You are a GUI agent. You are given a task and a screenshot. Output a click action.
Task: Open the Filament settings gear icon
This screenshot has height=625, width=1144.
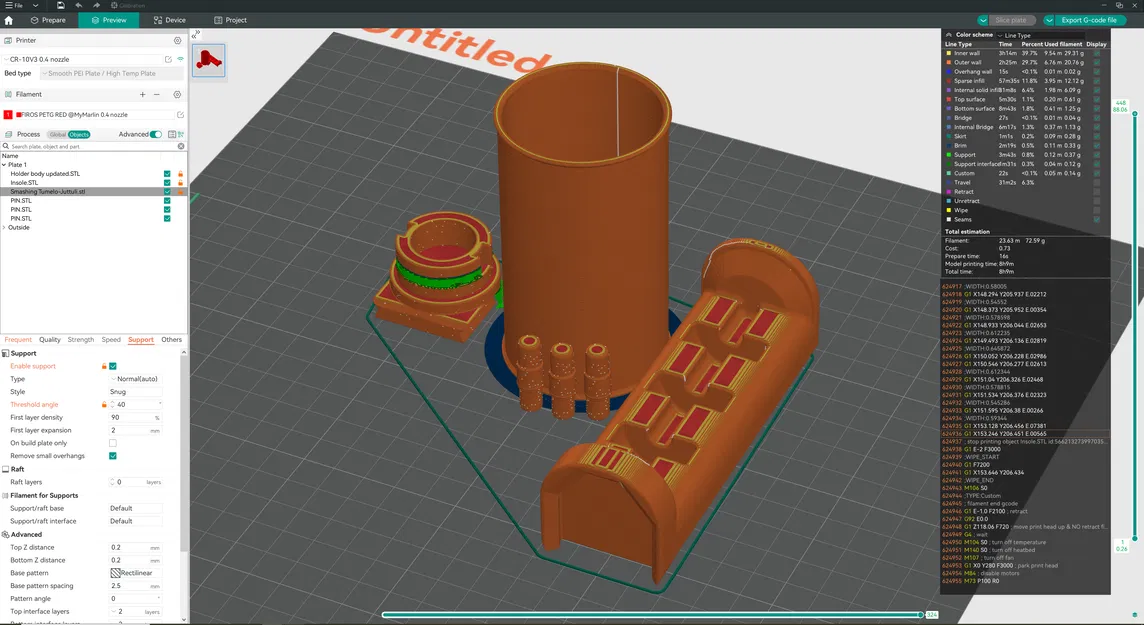pos(177,94)
